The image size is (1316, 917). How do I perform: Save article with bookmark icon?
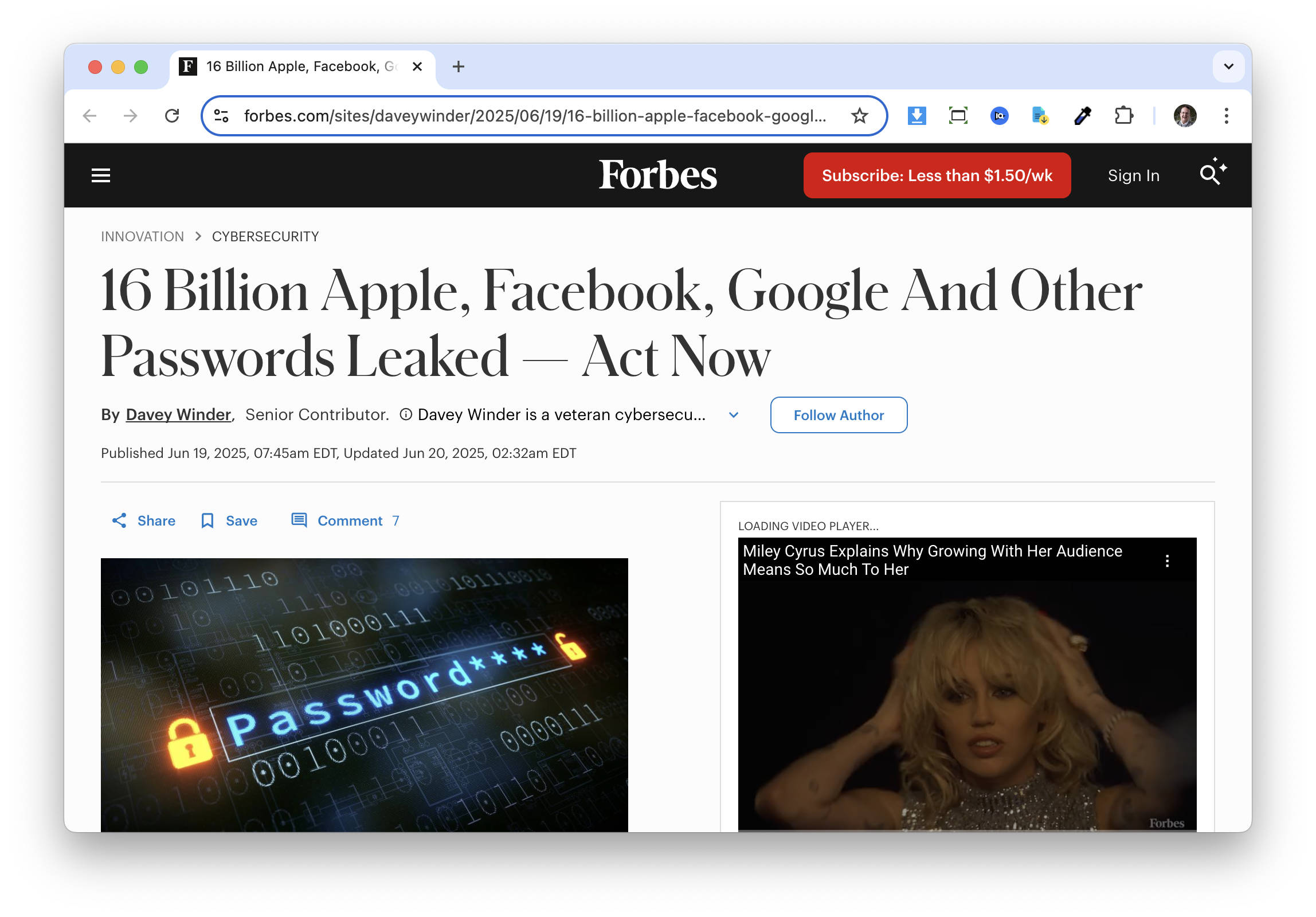207,520
